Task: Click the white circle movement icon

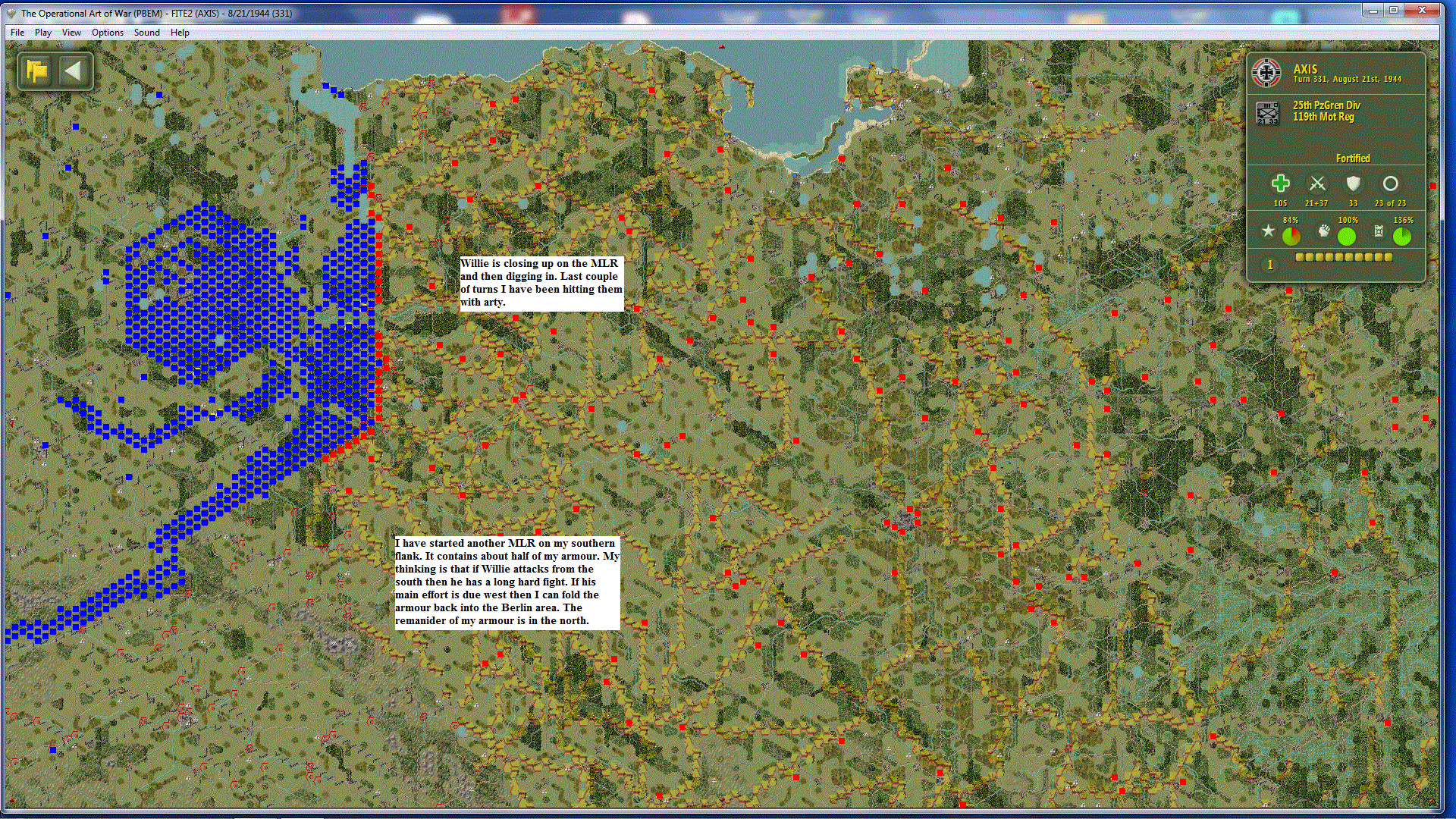Action: 1390,184
